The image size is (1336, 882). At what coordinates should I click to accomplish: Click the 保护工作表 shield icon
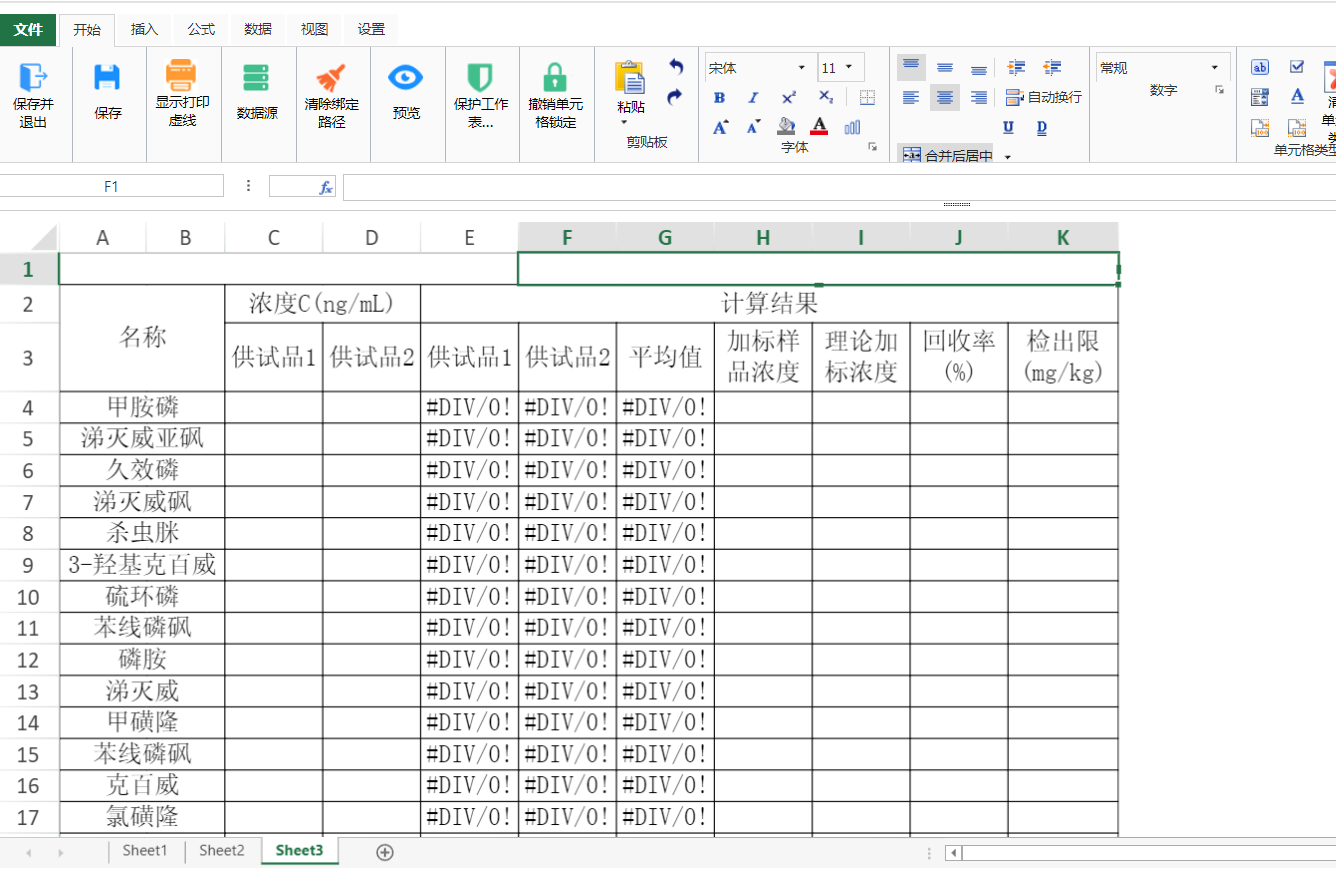coord(480,78)
